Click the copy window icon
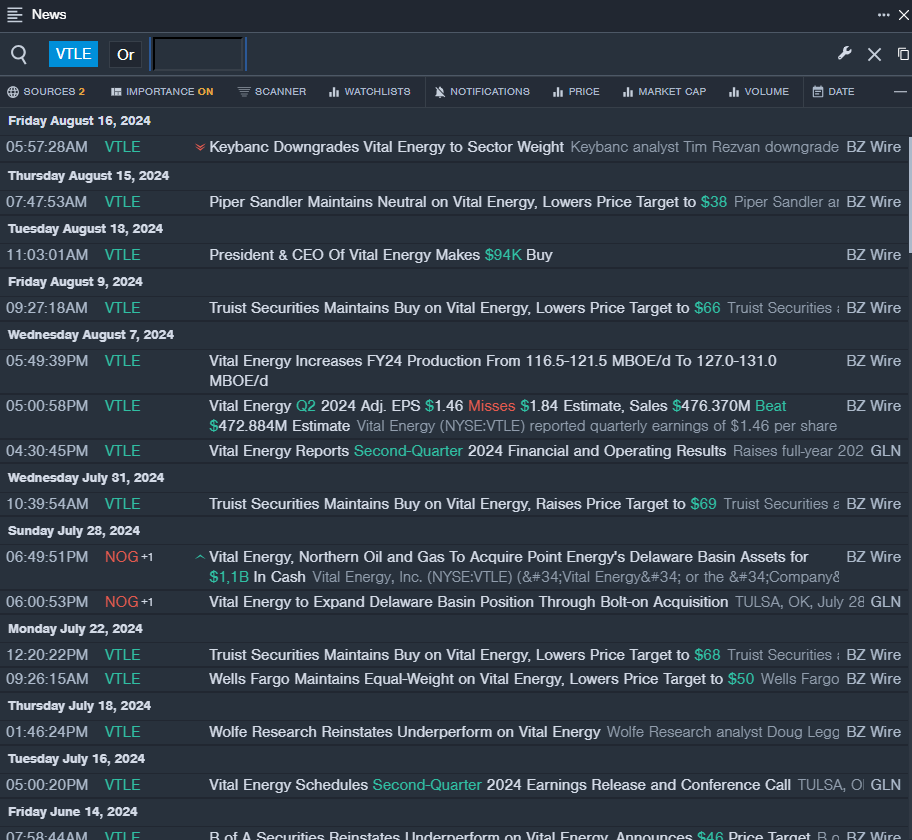This screenshot has width=912, height=840. coord(903,54)
